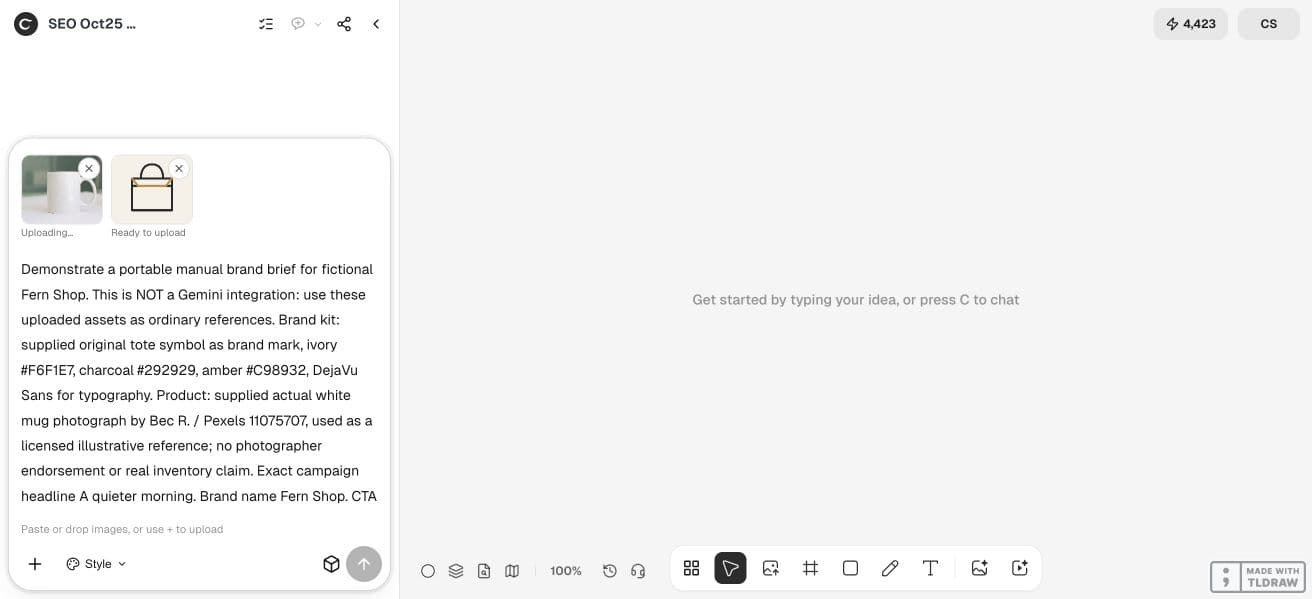Collapse the chat sidebar with the chevron
The image size is (1312, 599).
(376, 24)
